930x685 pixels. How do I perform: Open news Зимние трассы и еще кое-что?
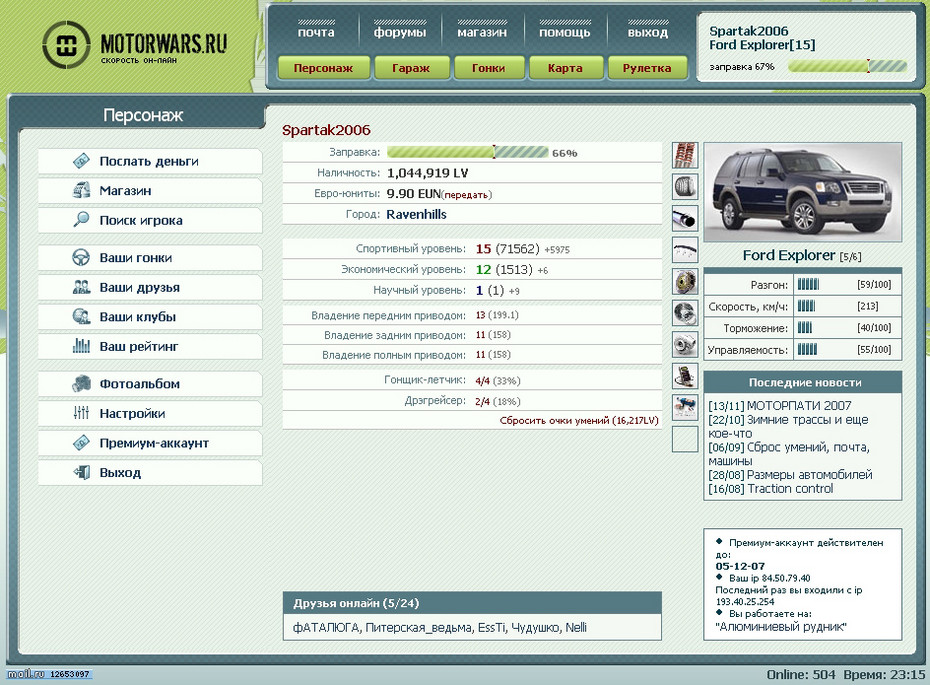788,426
